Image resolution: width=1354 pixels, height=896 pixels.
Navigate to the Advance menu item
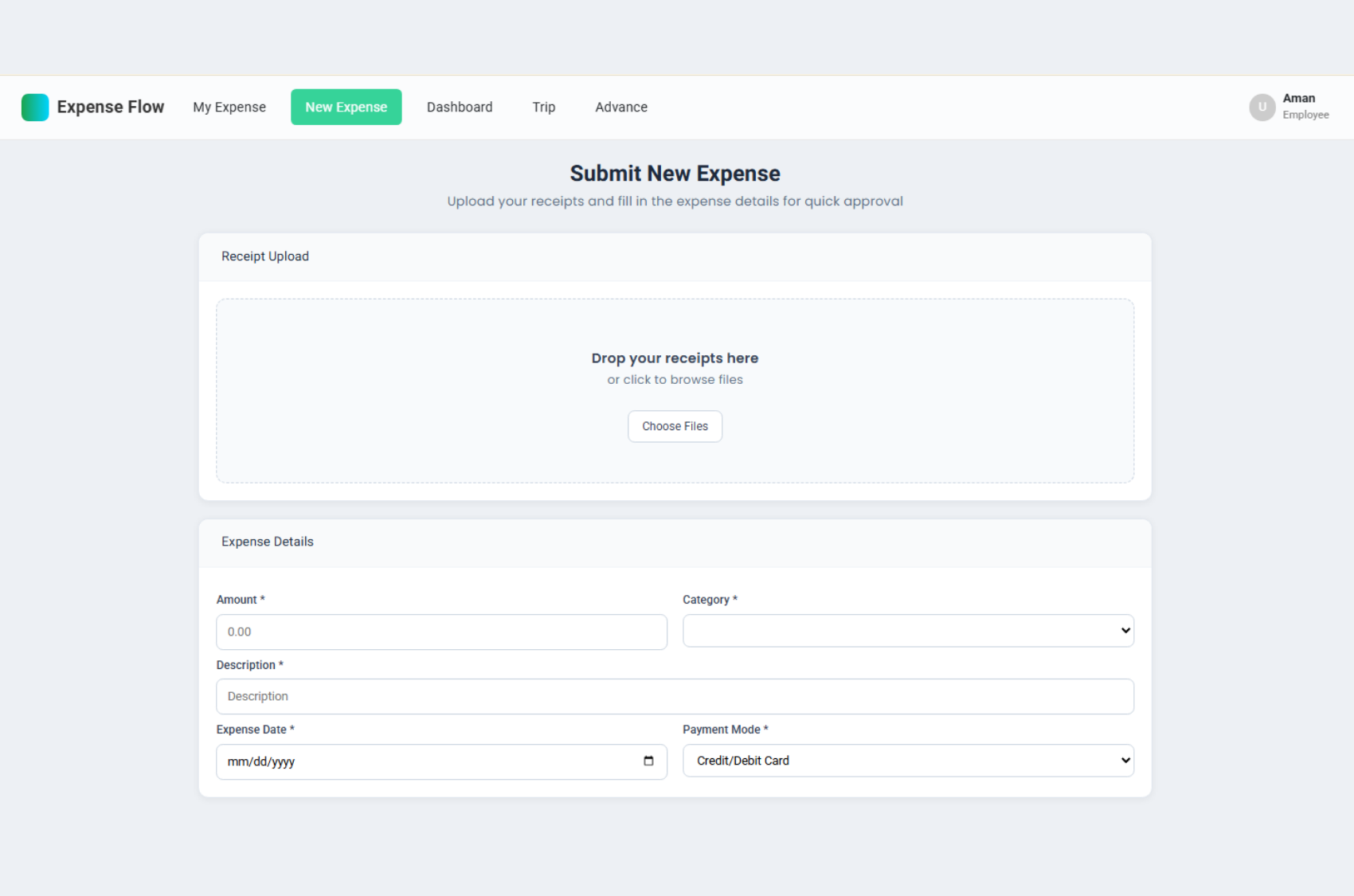(621, 107)
